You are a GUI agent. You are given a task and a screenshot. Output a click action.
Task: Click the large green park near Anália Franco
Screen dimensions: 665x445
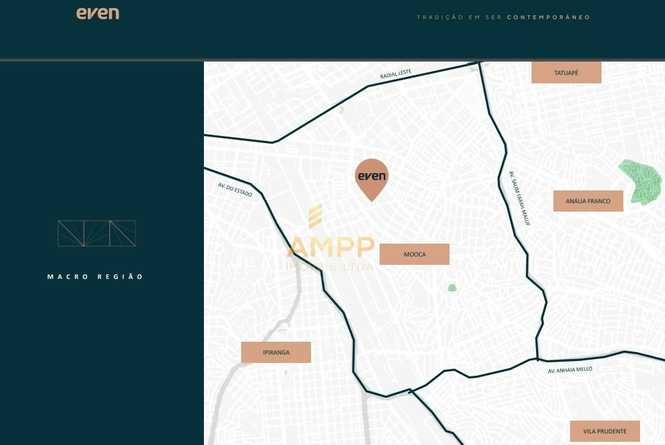[641, 182]
